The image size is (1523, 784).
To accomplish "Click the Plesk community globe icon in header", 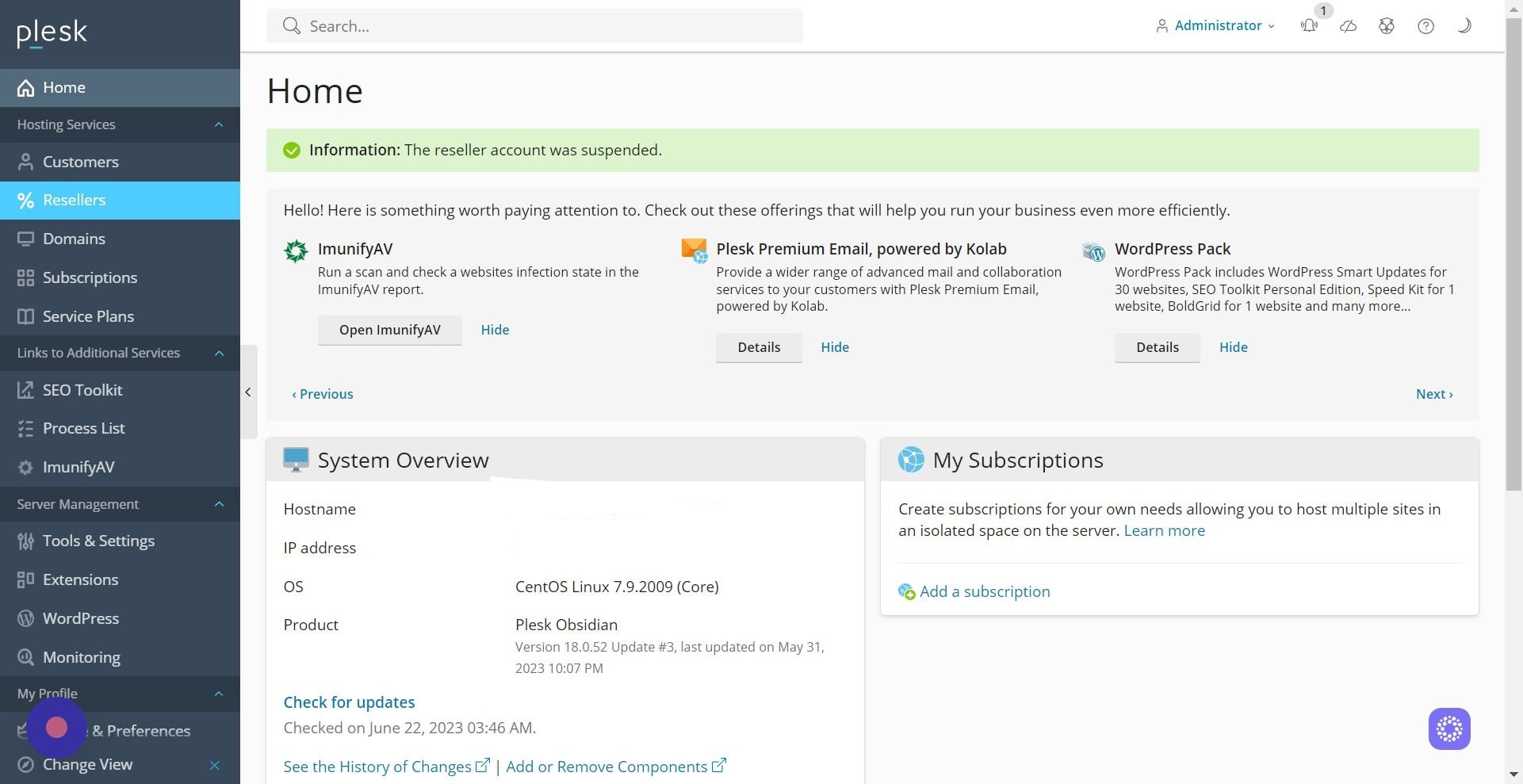I will tap(1387, 26).
